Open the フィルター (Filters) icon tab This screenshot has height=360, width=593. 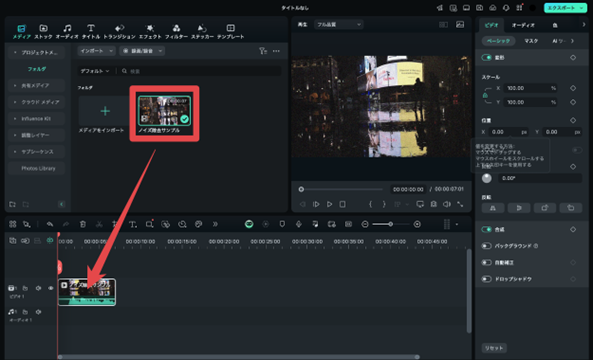176,32
